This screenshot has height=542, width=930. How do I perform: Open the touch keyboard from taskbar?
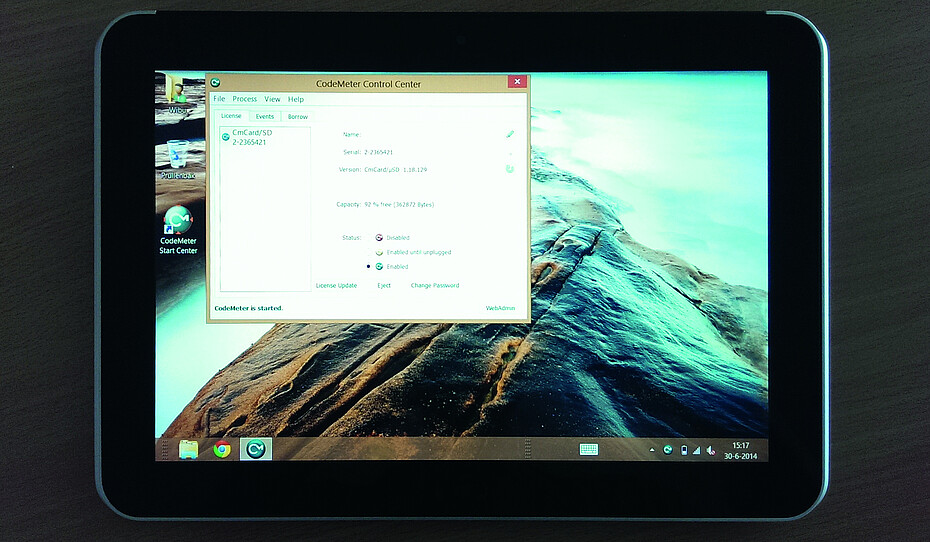pos(588,449)
